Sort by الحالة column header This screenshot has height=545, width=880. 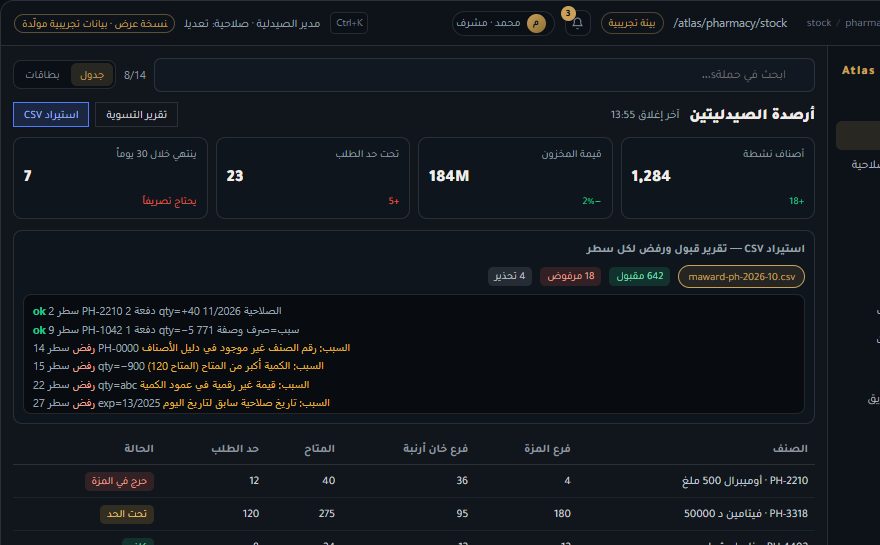point(139,448)
